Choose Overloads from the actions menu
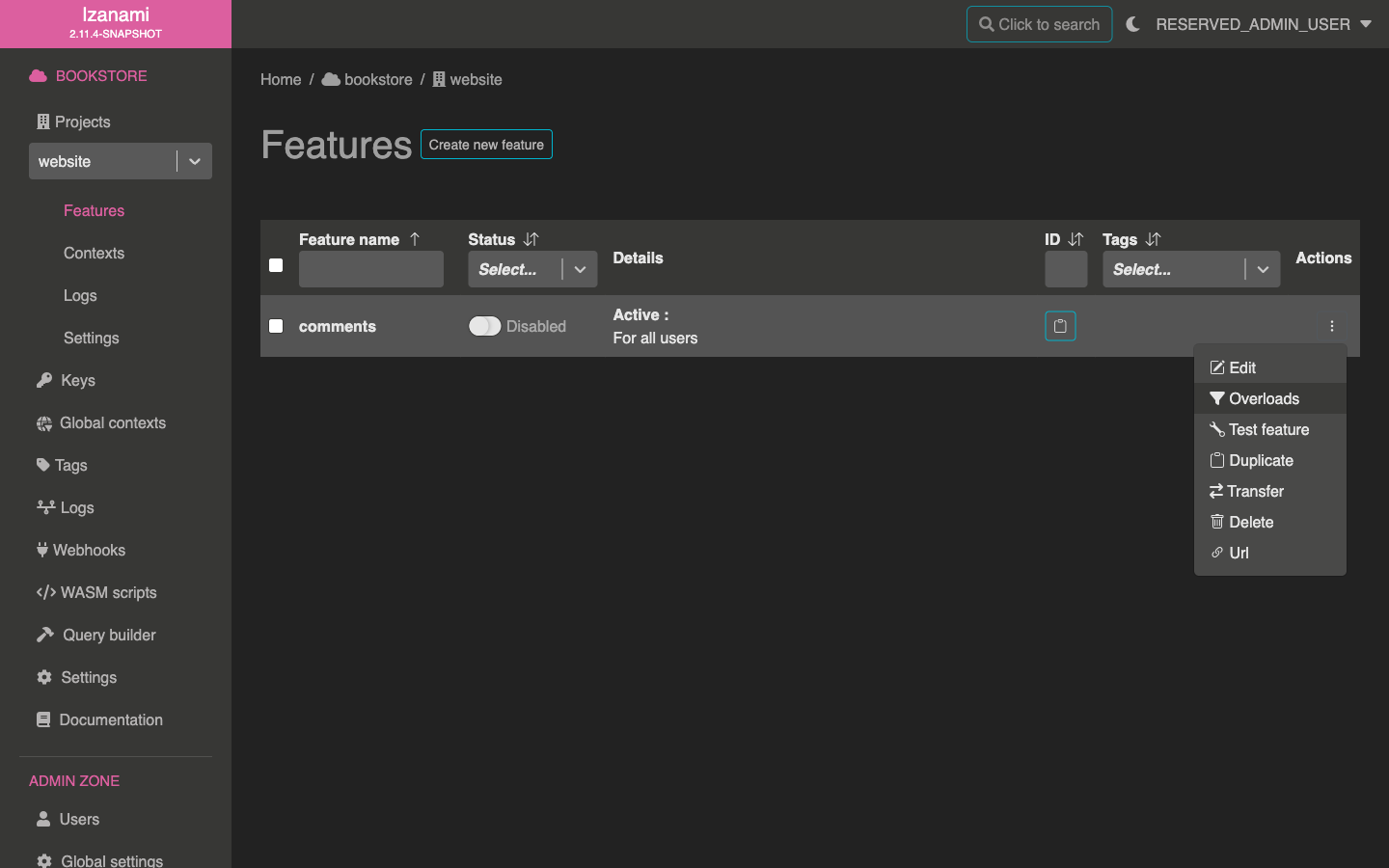Viewport: 1389px width, 868px height. click(1264, 398)
